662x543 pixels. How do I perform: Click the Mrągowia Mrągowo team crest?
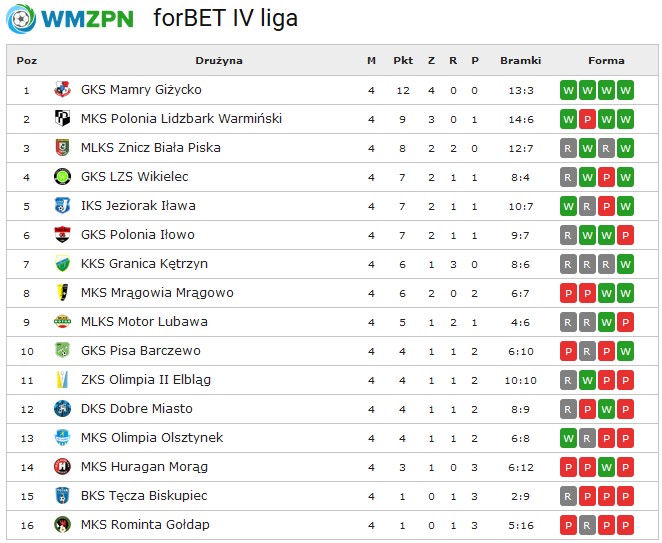[x=62, y=293]
